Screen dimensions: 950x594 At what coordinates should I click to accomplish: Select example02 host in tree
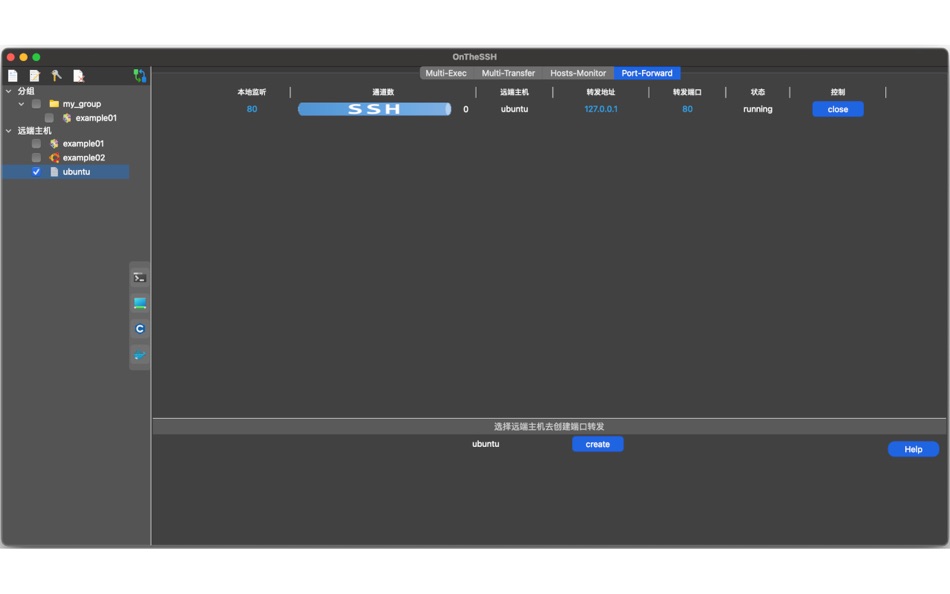[84, 158]
